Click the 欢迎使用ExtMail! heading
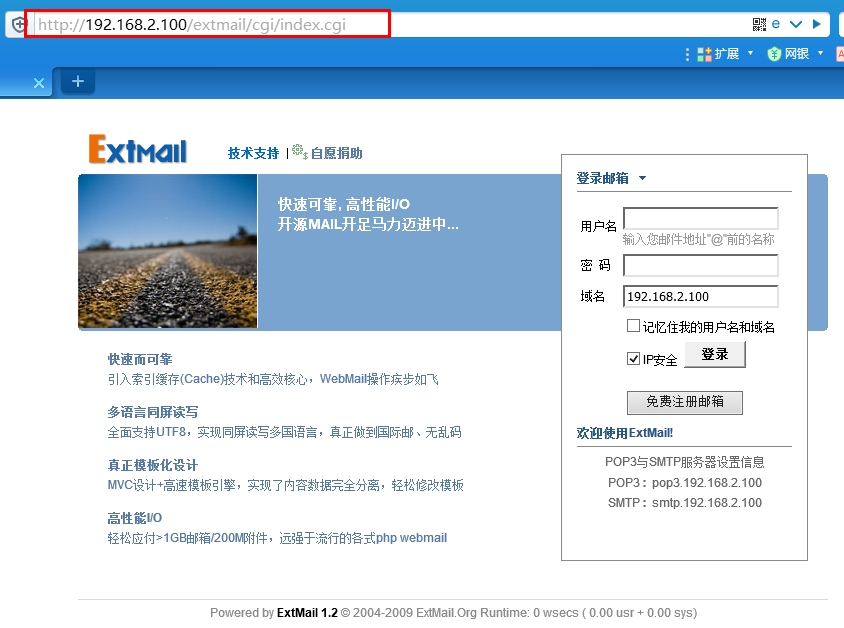Screen dimensions: 844x628 pyautogui.click(x=624, y=433)
